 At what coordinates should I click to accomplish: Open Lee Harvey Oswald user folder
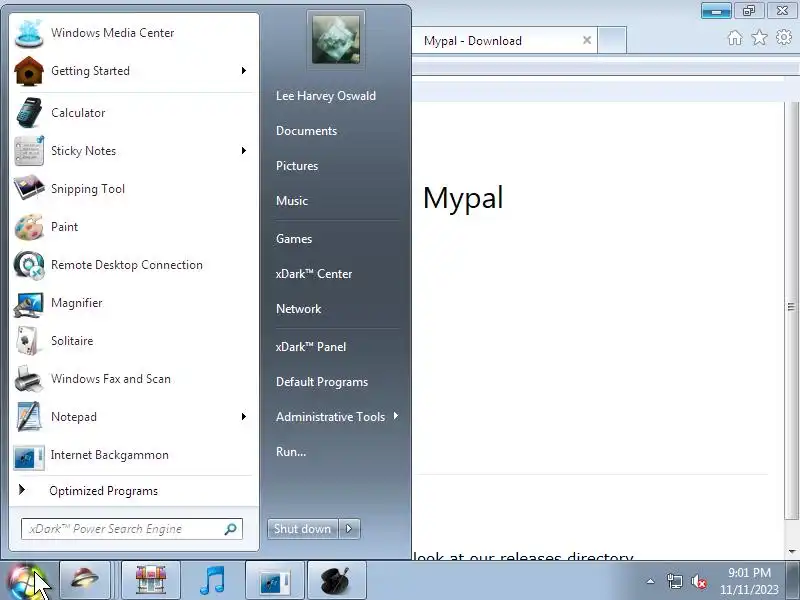click(x=326, y=96)
